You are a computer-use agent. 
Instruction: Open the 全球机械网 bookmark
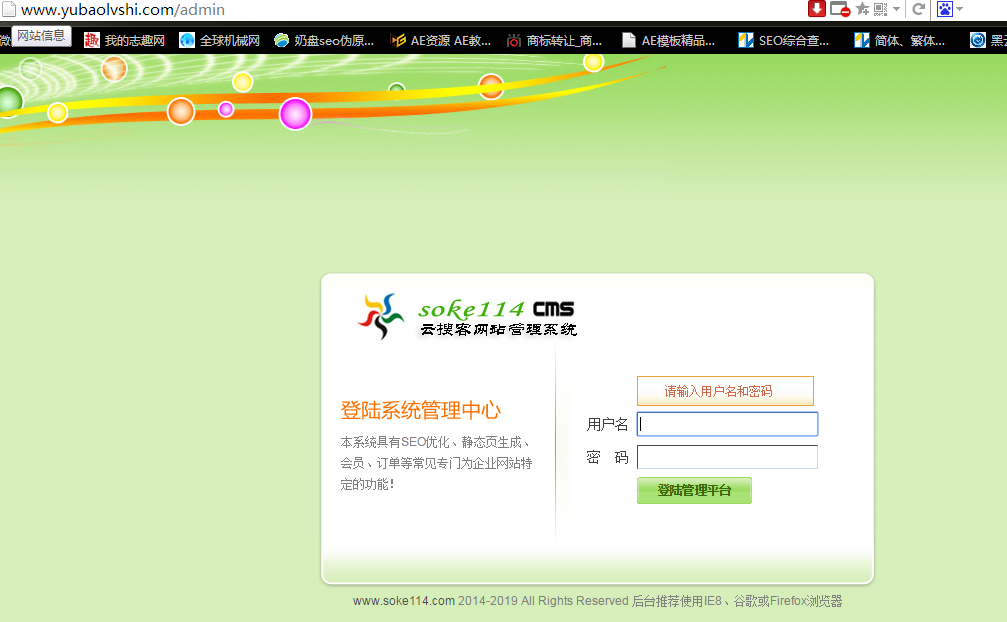[x=220, y=41]
